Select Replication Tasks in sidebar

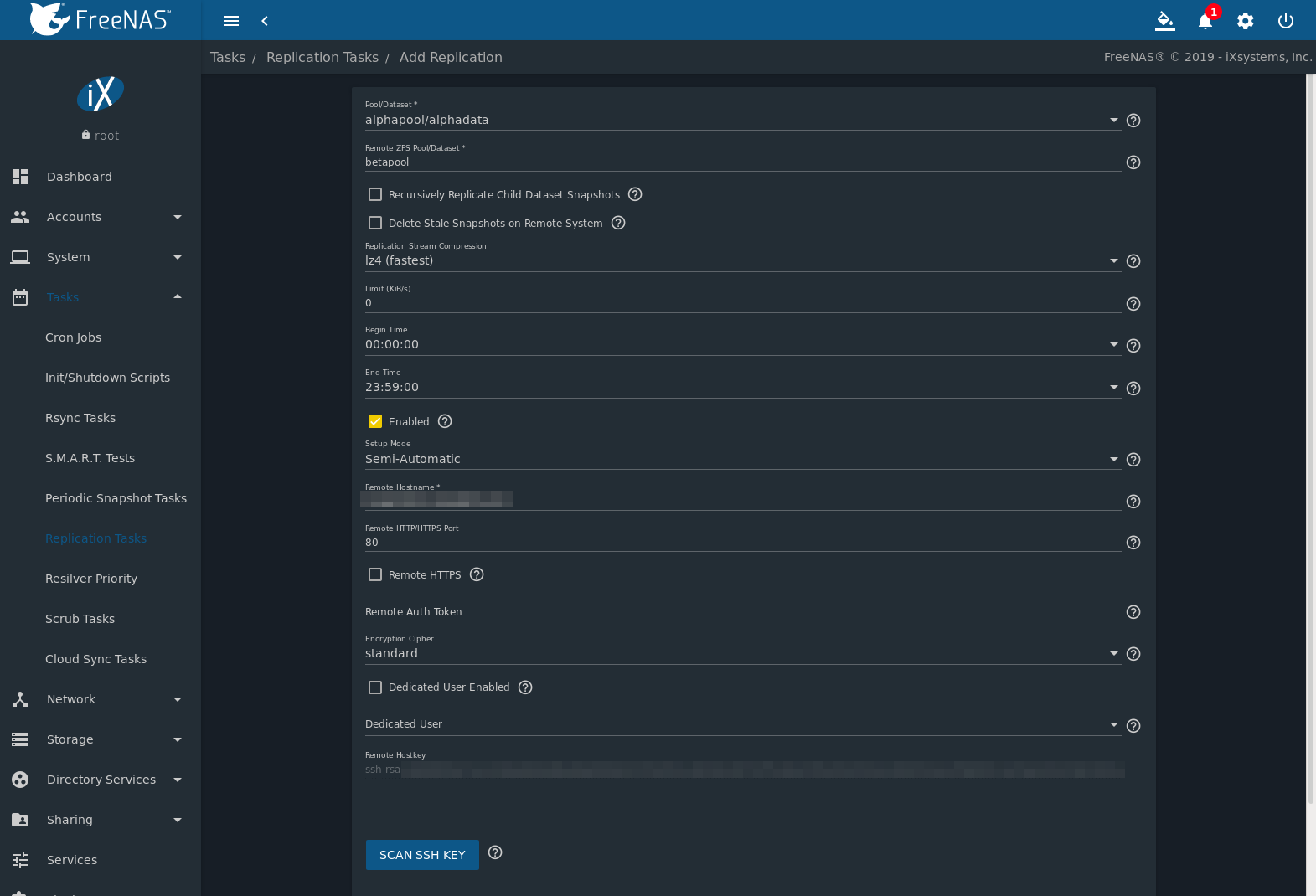coord(101,538)
